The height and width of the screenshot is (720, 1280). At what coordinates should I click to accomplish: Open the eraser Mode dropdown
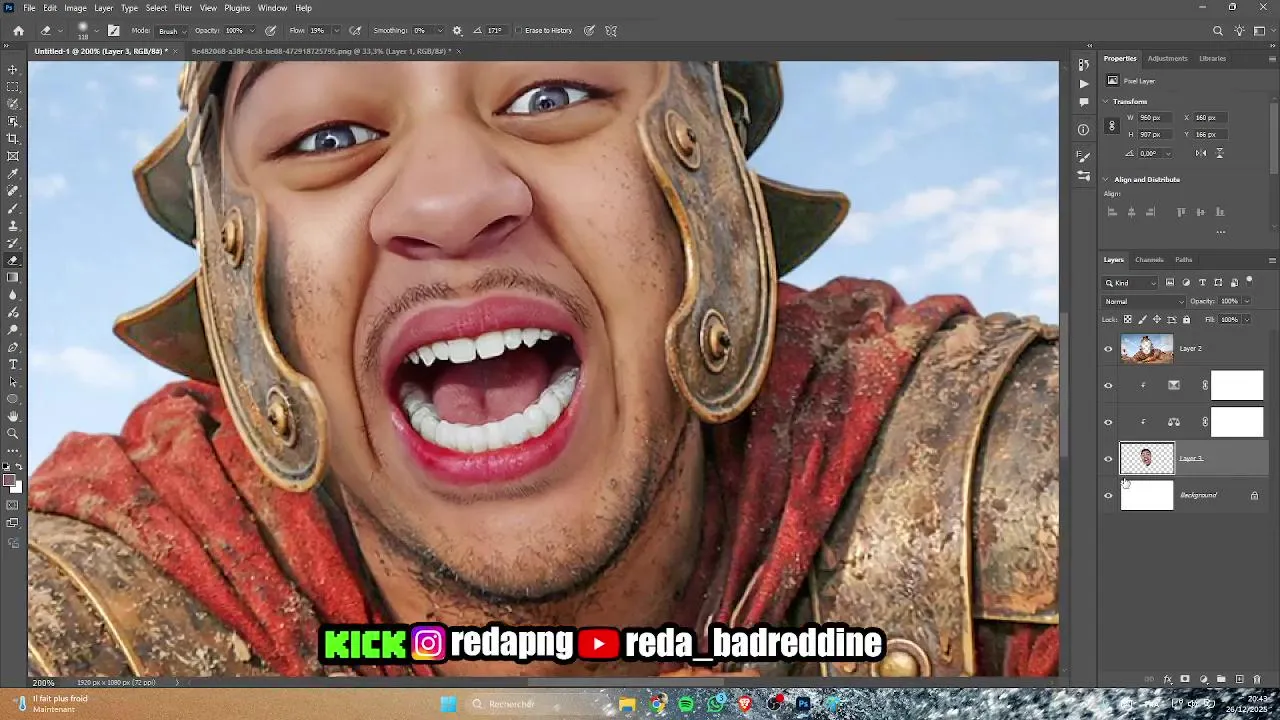pyautogui.click(x=169, y=31)
